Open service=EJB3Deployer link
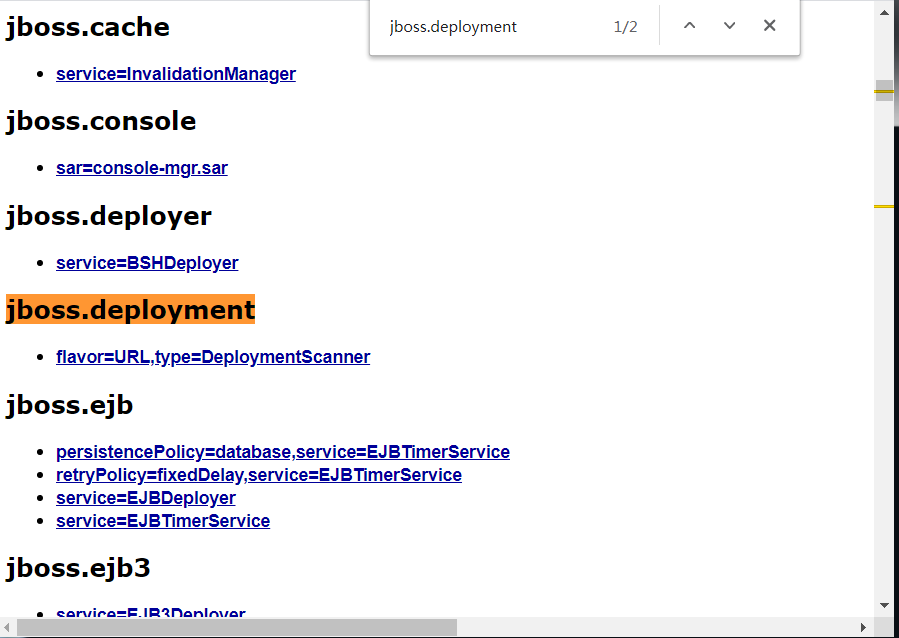The width and height of the screenshot is (899, 638). tap(151, 612)
